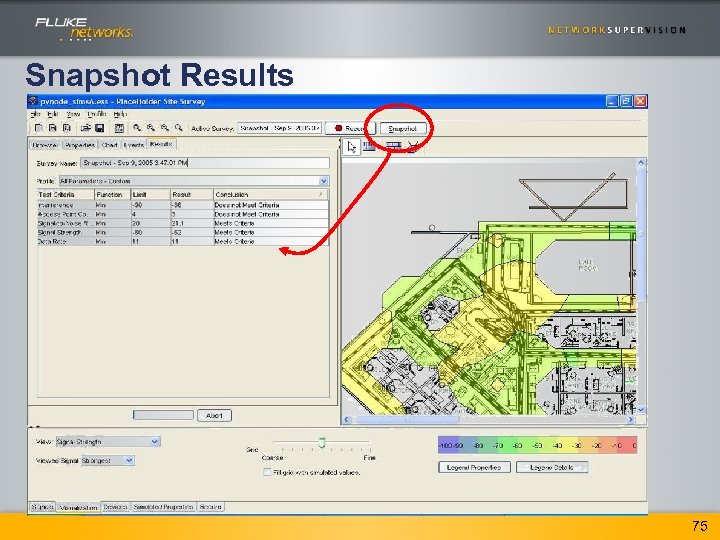Select the Interference row name cell

pyautogui.click(x=66, y=205)
